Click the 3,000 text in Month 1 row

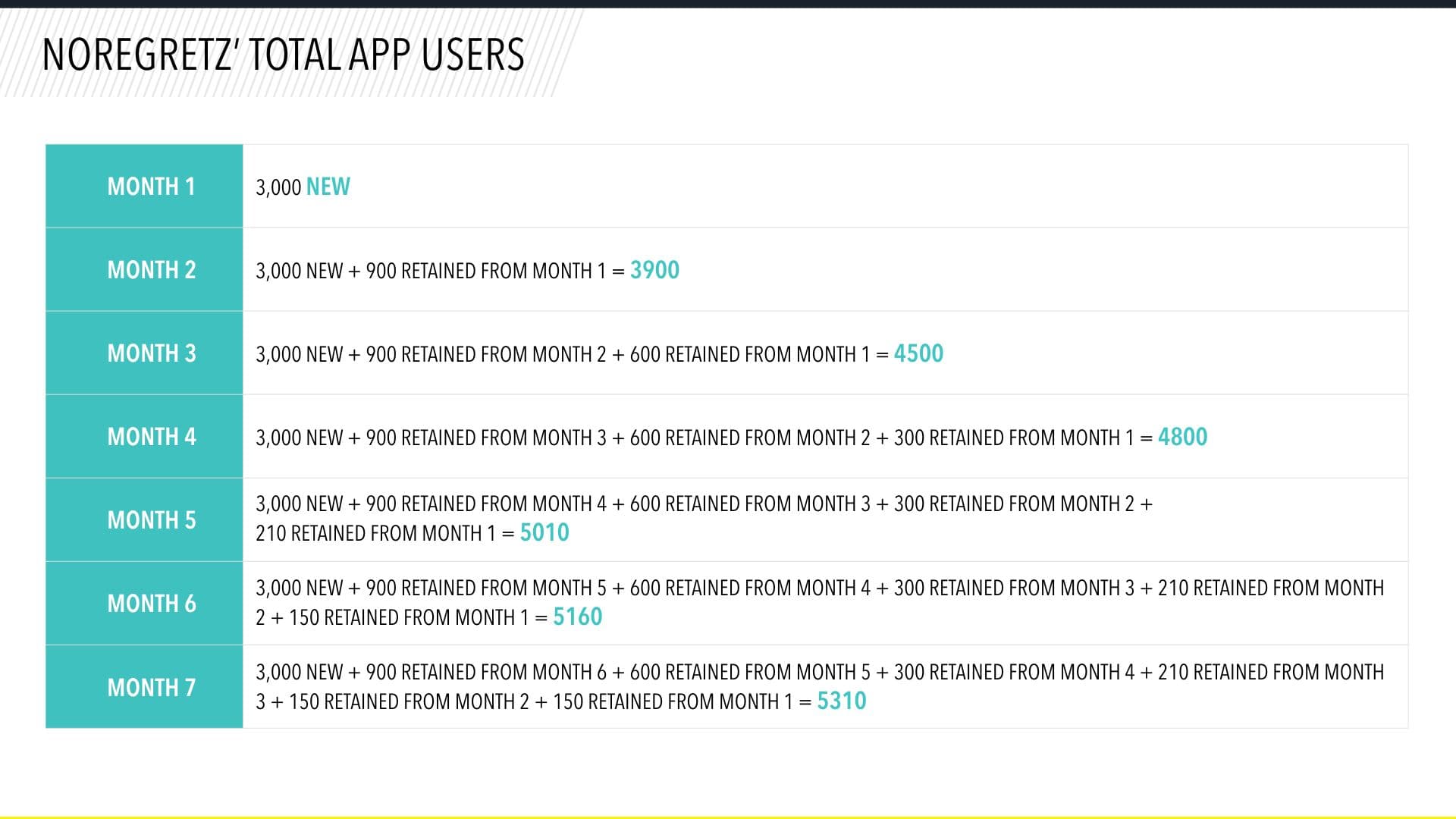278,187
